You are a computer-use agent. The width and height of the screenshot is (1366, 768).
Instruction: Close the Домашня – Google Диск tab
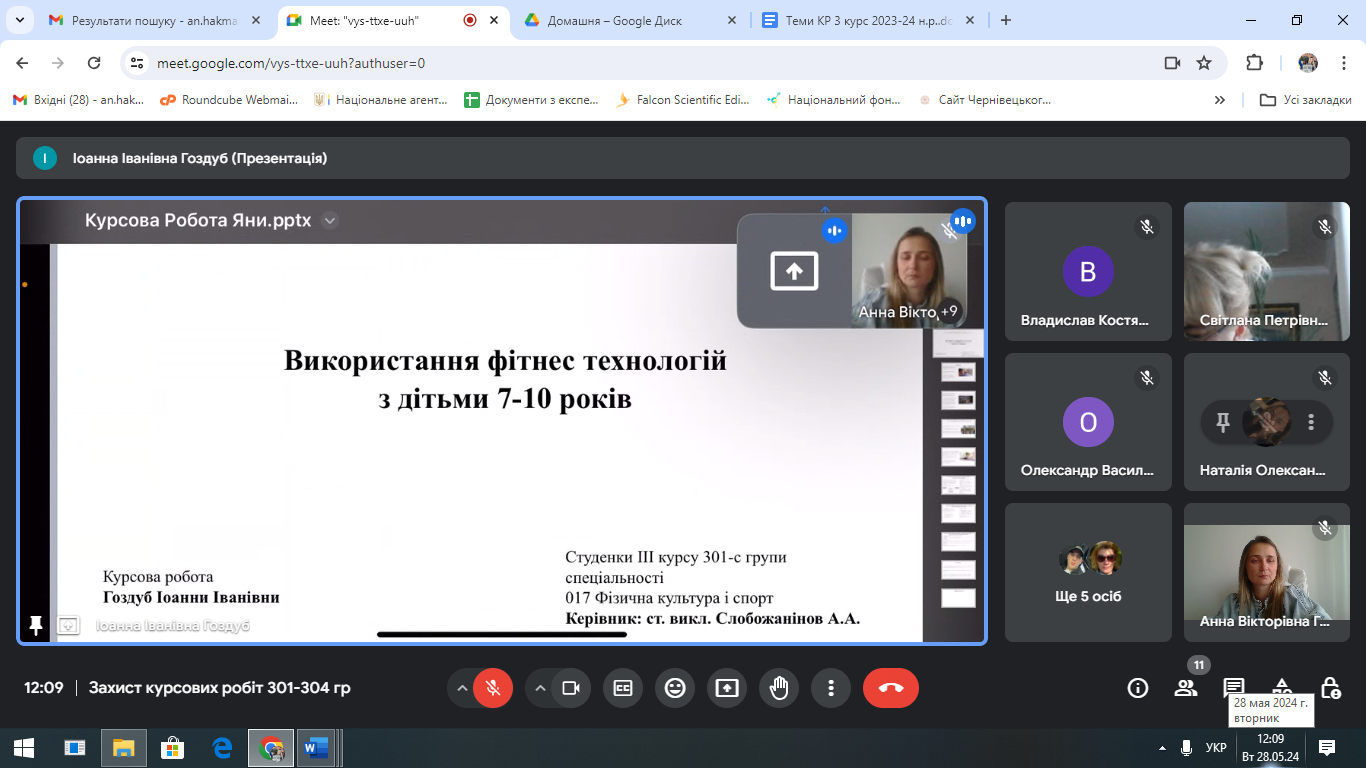coord(731,20)
